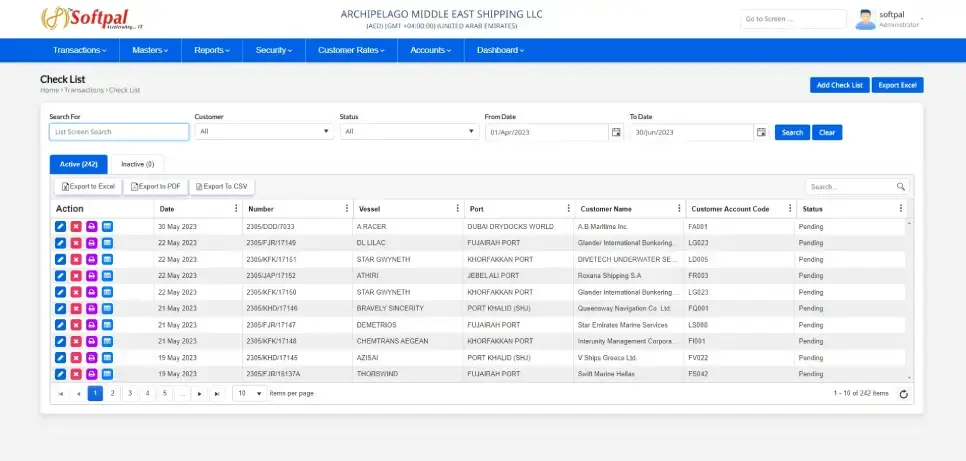Open the Date column options menu

pyautogui.click(x=236, y=208)
